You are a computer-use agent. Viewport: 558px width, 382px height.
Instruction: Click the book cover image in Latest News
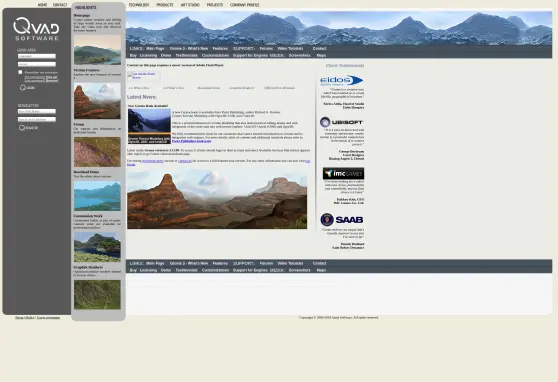point(149,126)
